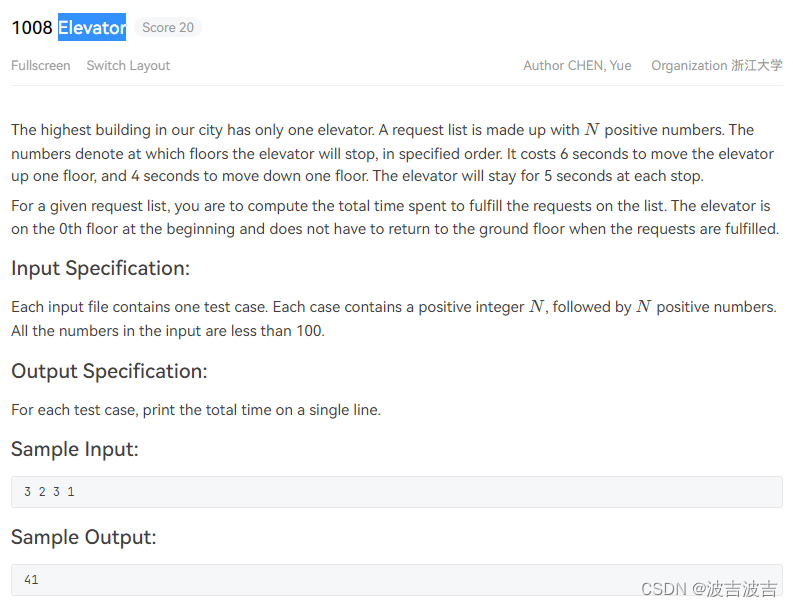Click the Output Specification heading

[x=109, y=371]
